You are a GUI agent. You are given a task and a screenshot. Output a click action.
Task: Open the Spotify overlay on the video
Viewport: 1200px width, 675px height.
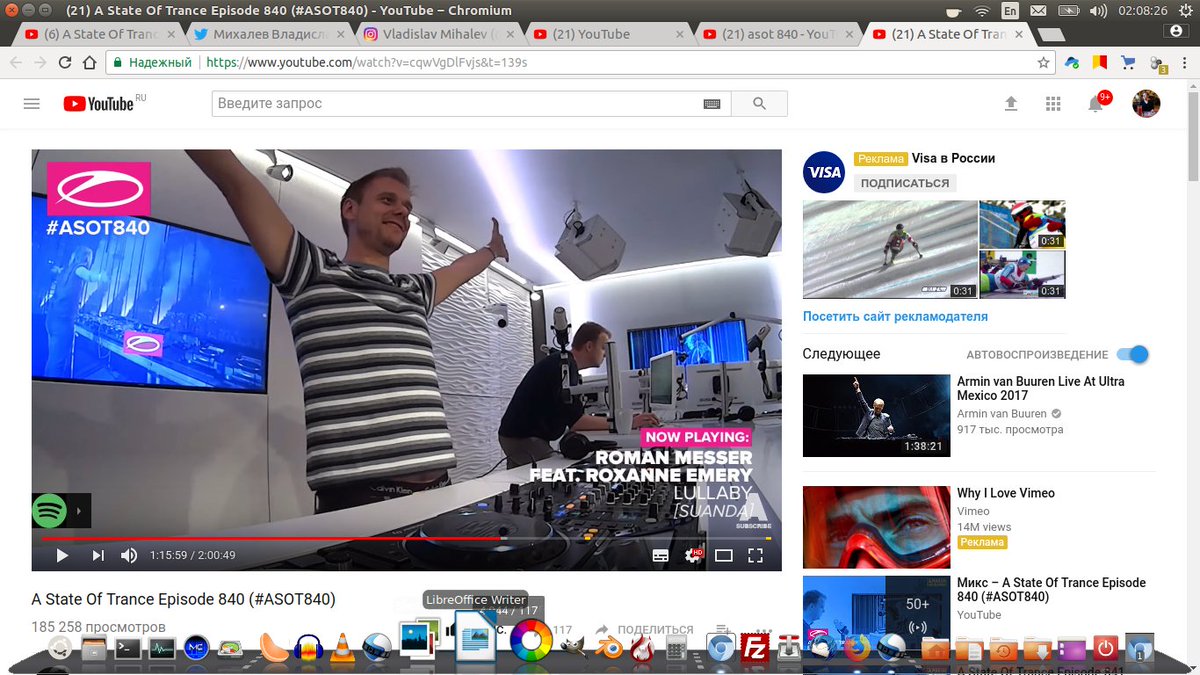[x=50, y=512]
